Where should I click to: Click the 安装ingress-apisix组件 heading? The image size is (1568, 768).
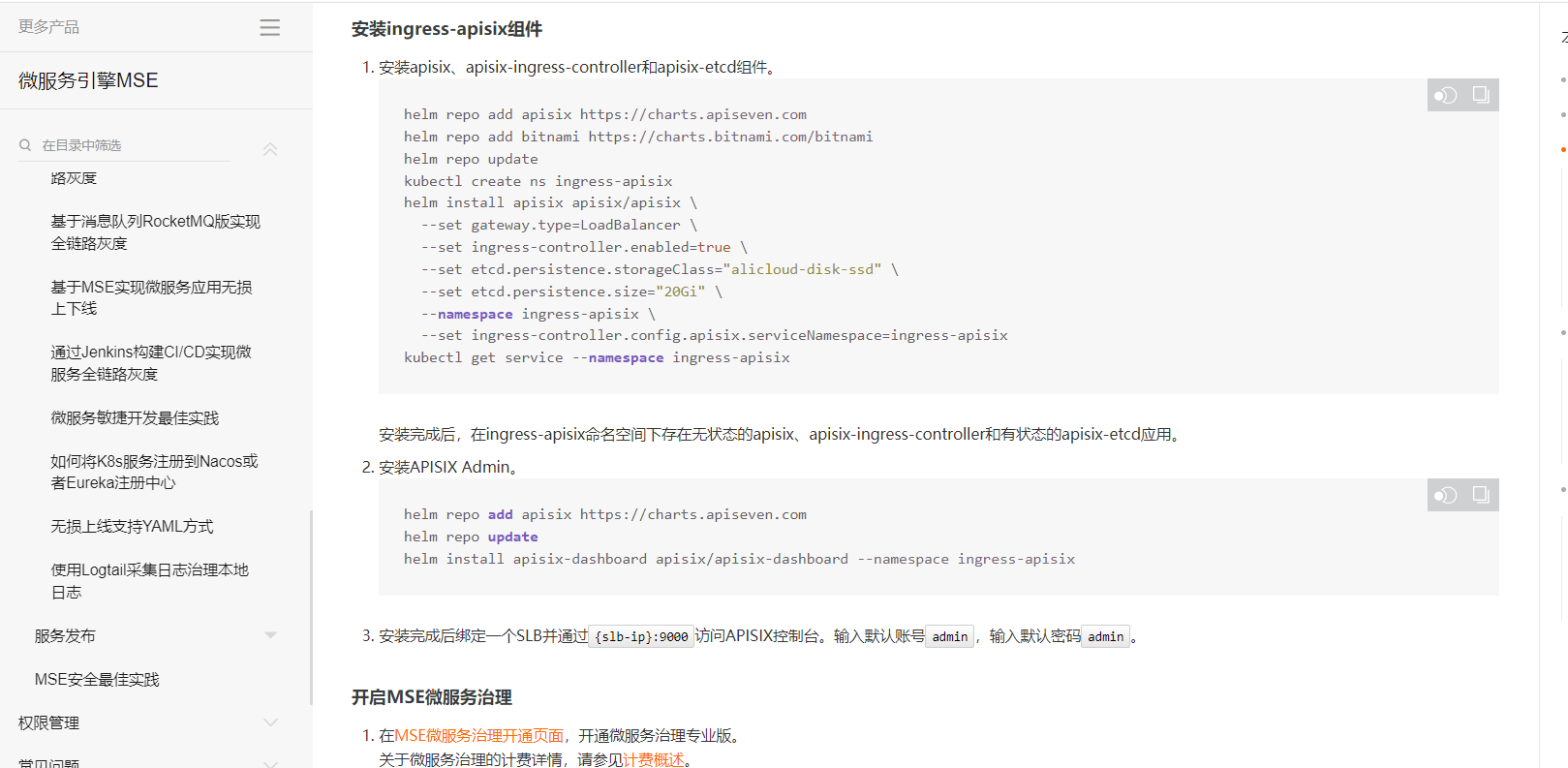(x=446, y=29)
